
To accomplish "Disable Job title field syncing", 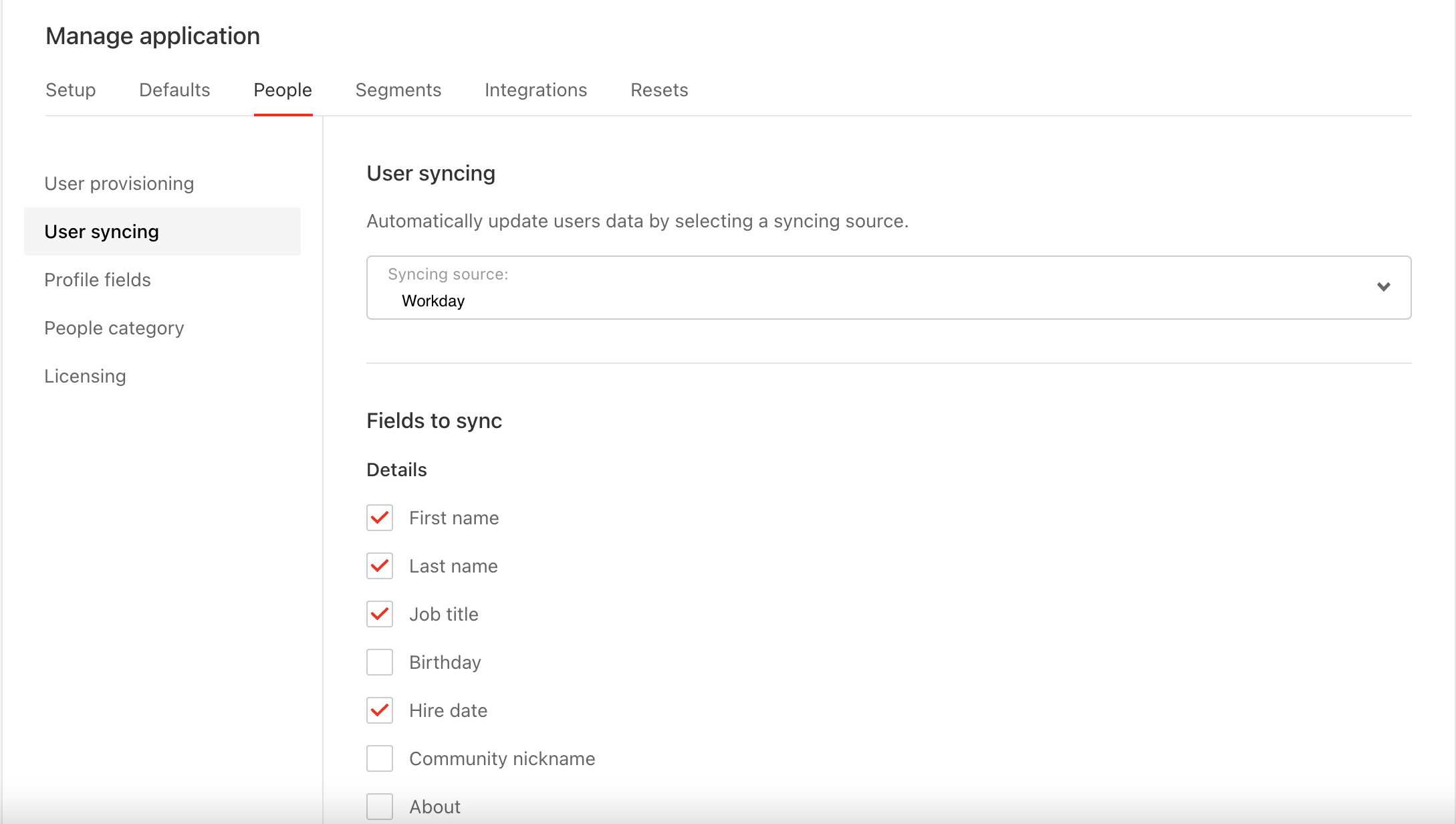I will point(380,614).
